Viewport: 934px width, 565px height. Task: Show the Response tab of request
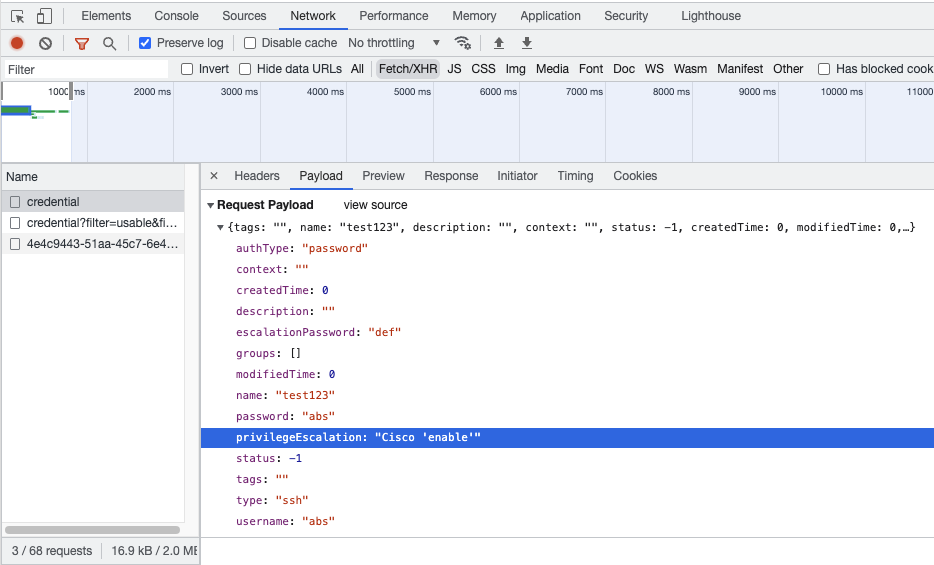pos(451,176)
